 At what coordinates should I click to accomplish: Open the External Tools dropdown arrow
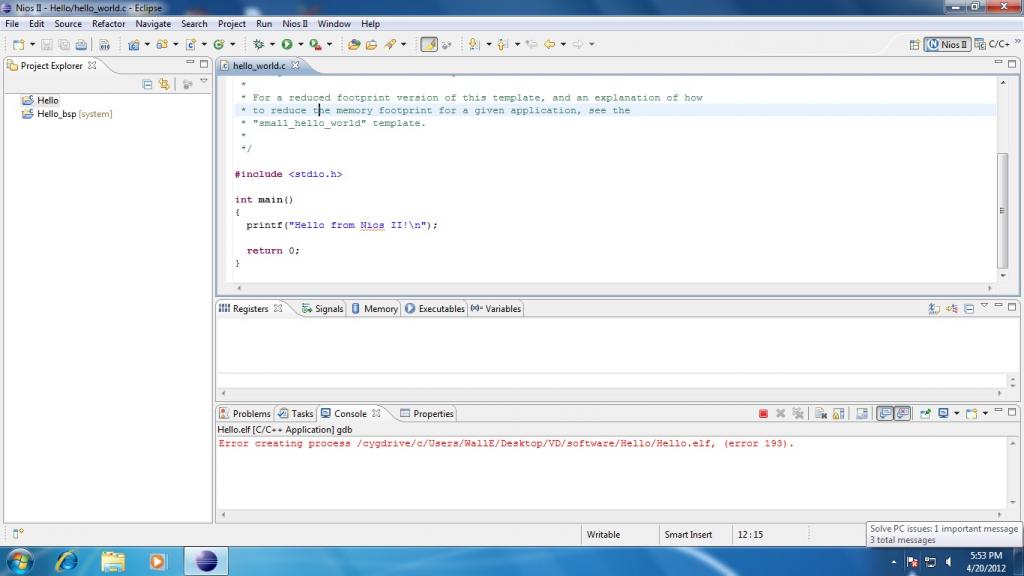point(329,44)
